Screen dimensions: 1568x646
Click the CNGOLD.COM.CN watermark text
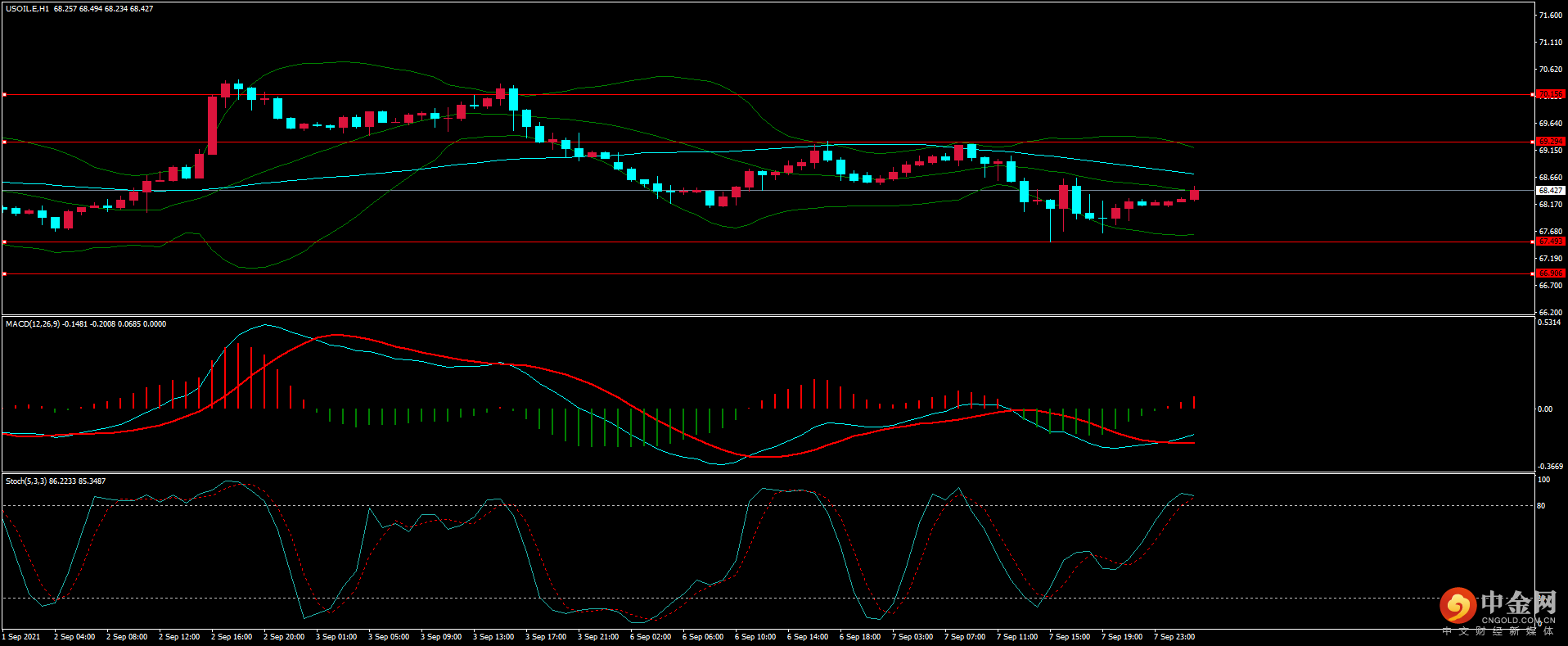tap(1517, 621)
